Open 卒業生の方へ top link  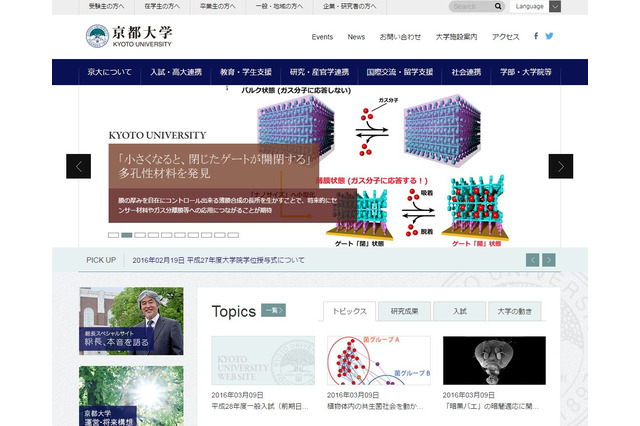point(218,7)
